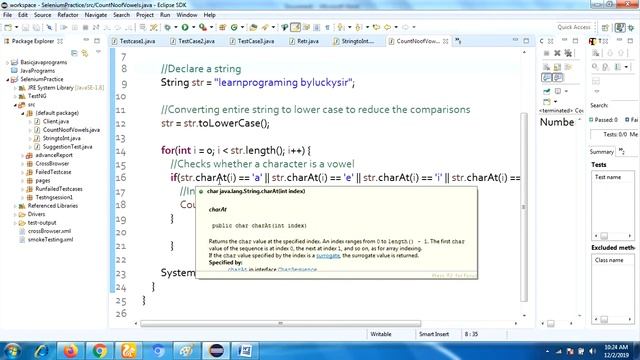
Task: Select CountNoofVowels.java in Package Explorer
Action: point(71,130)
